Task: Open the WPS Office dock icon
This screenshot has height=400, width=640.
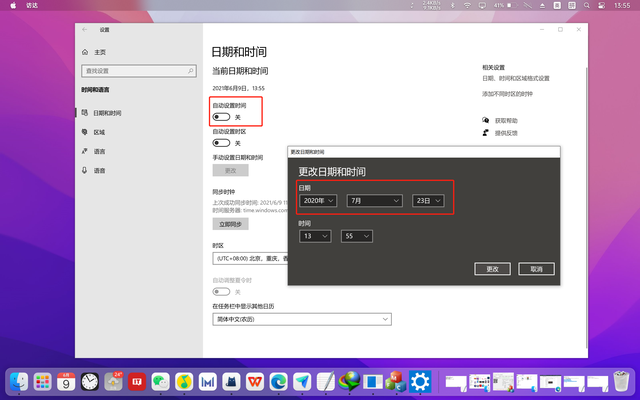Action: tap(255, 382)
